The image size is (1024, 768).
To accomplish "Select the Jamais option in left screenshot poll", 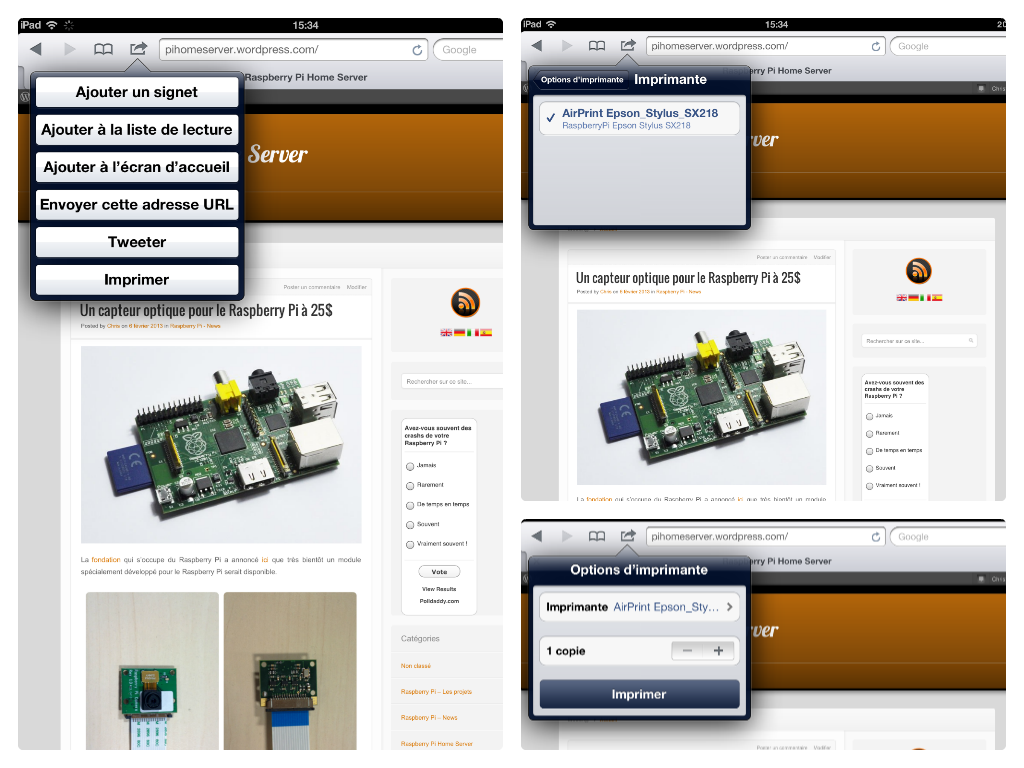I will [x=410, y=466].
